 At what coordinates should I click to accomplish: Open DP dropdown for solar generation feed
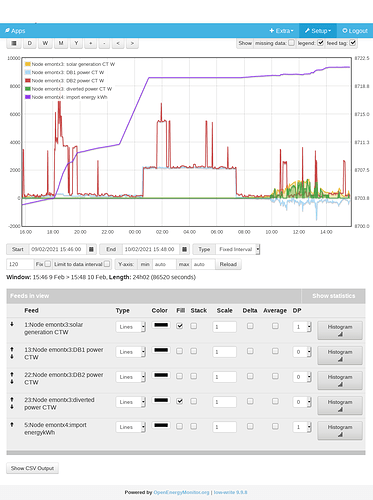302,327
